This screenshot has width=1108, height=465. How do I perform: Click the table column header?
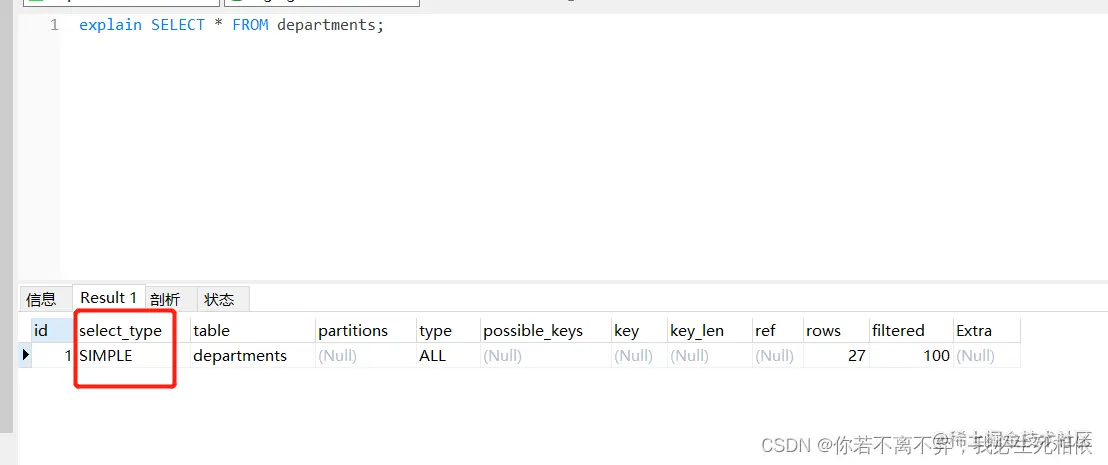(252, 331)
